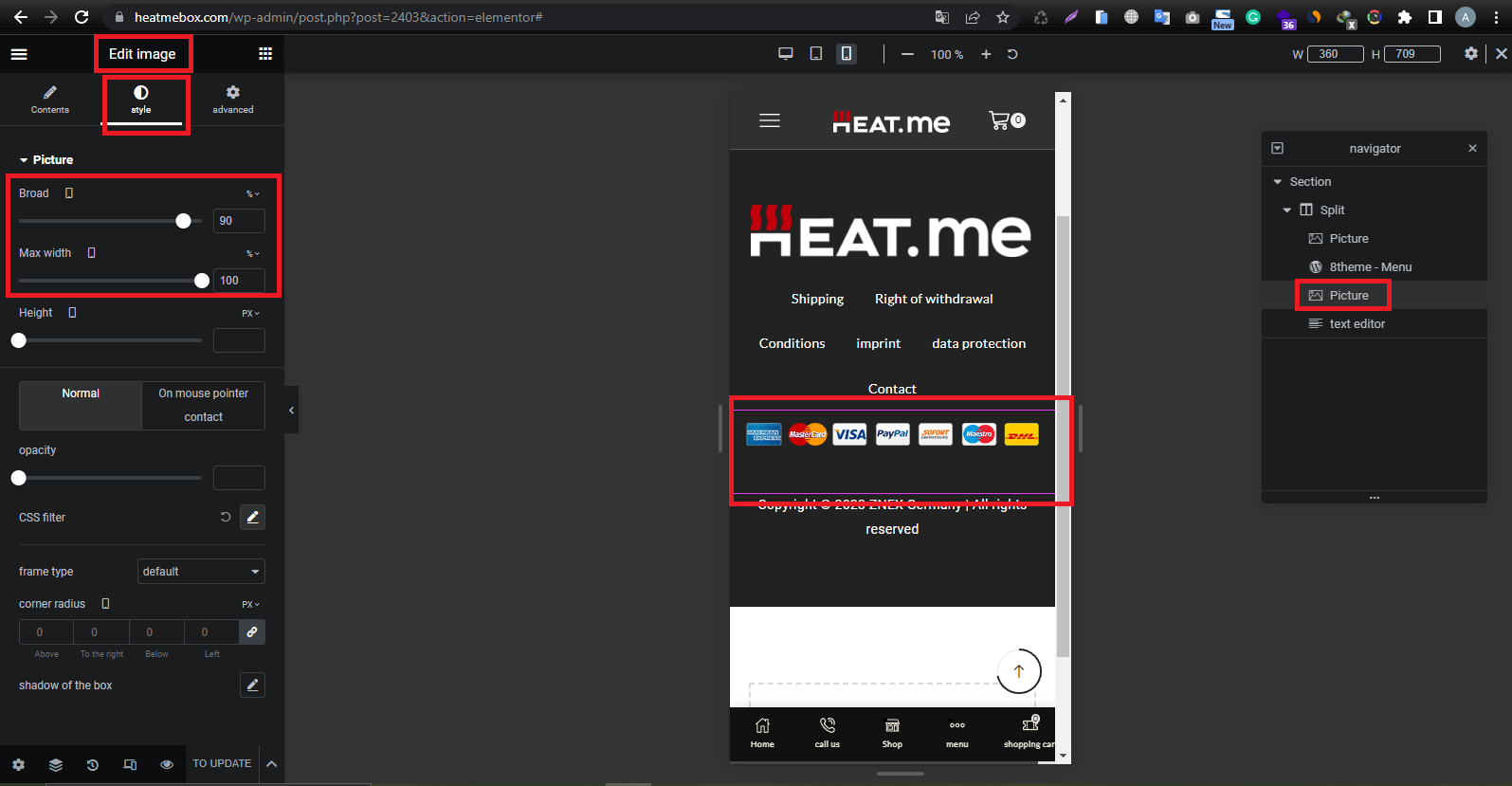Viewport: 1512px width, 786px height.
Task: Select the On mouse pointer contact tab
Action: 204,405
